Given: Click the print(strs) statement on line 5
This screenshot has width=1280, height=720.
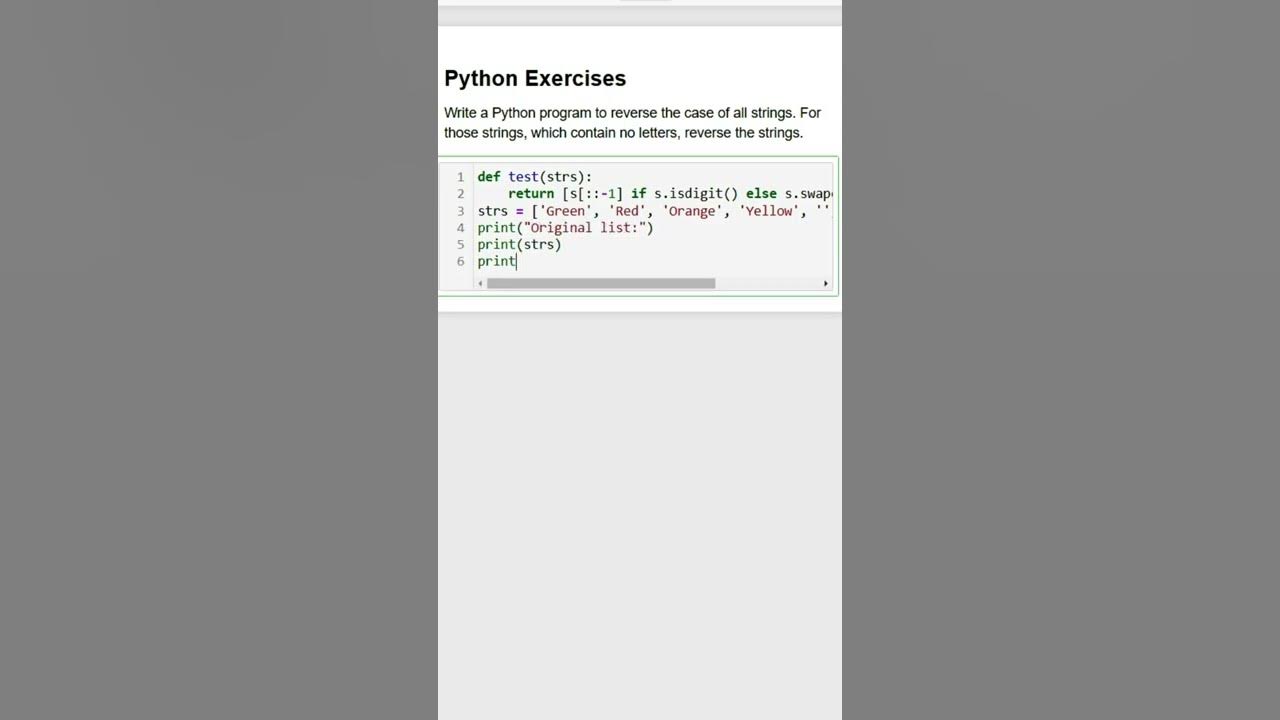Looking at the screenshot, I should point(519,245).
